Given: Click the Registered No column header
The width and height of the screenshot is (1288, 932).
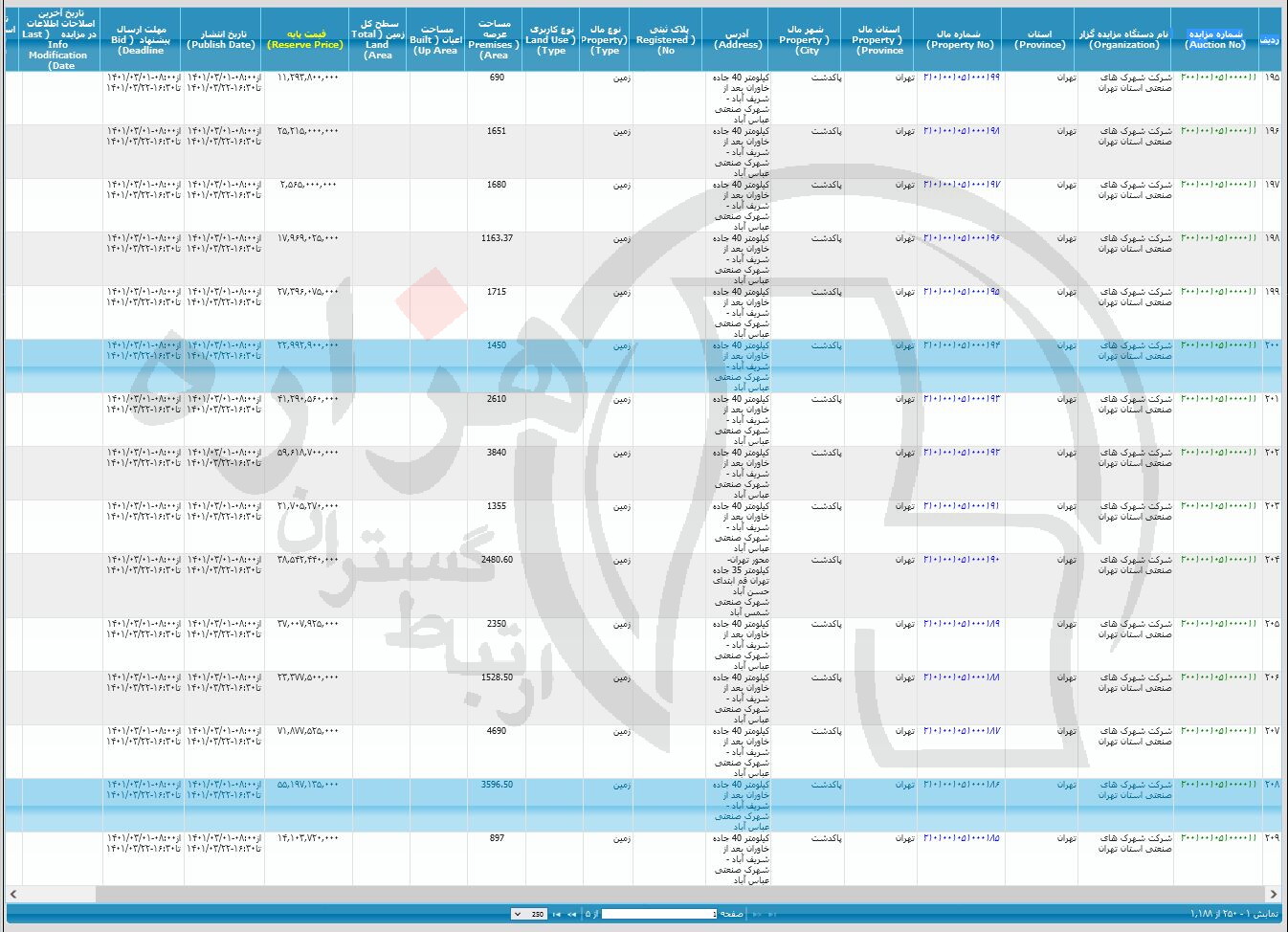Looking at the screenshot, I should pos(667,39).
